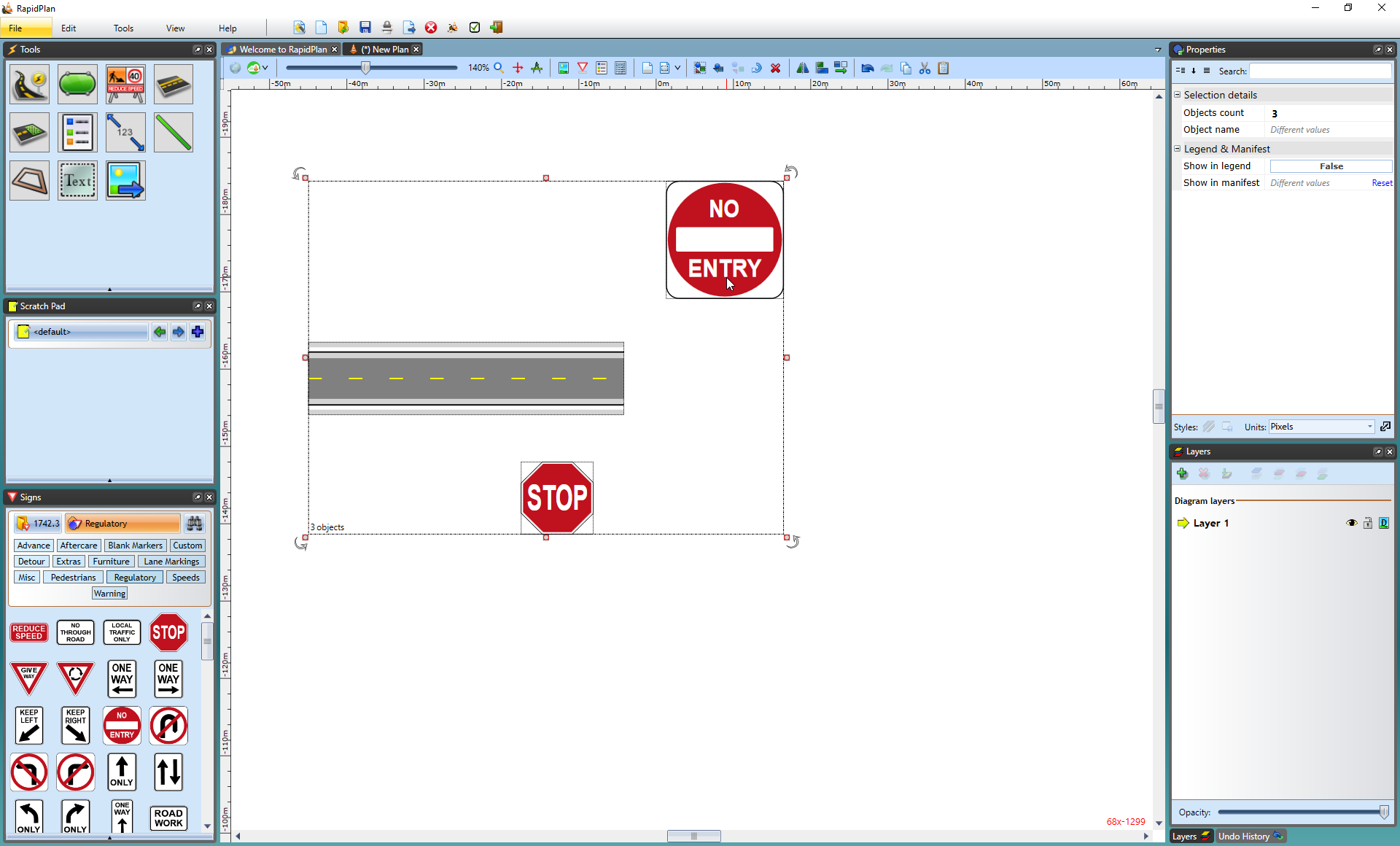Open the Units dropdown showing Pixels
This screenshot has width=1400, height=846.
point(1321,427)
